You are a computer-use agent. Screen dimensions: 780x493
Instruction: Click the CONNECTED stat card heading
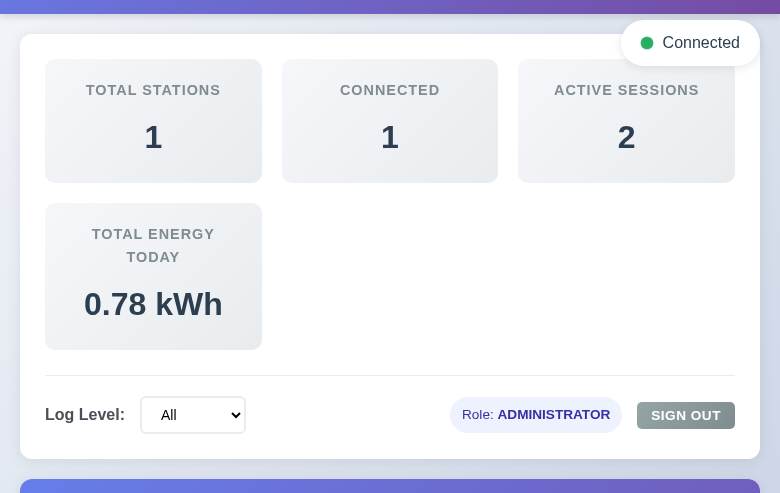(390, 90)
